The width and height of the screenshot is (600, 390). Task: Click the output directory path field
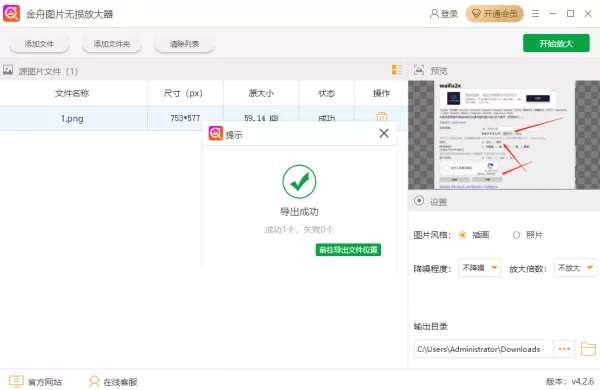pyautogui.click(x=484, y=349)
